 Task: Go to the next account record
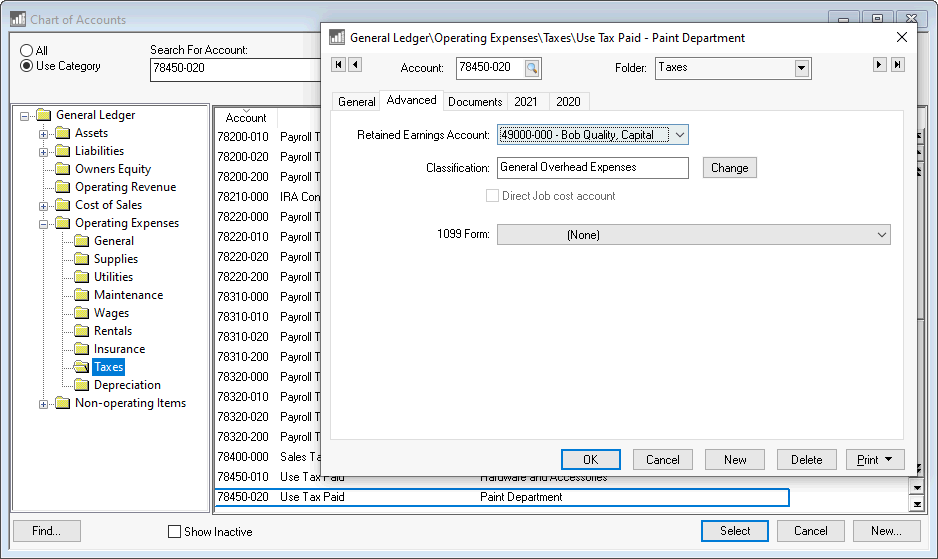[880, 65]
